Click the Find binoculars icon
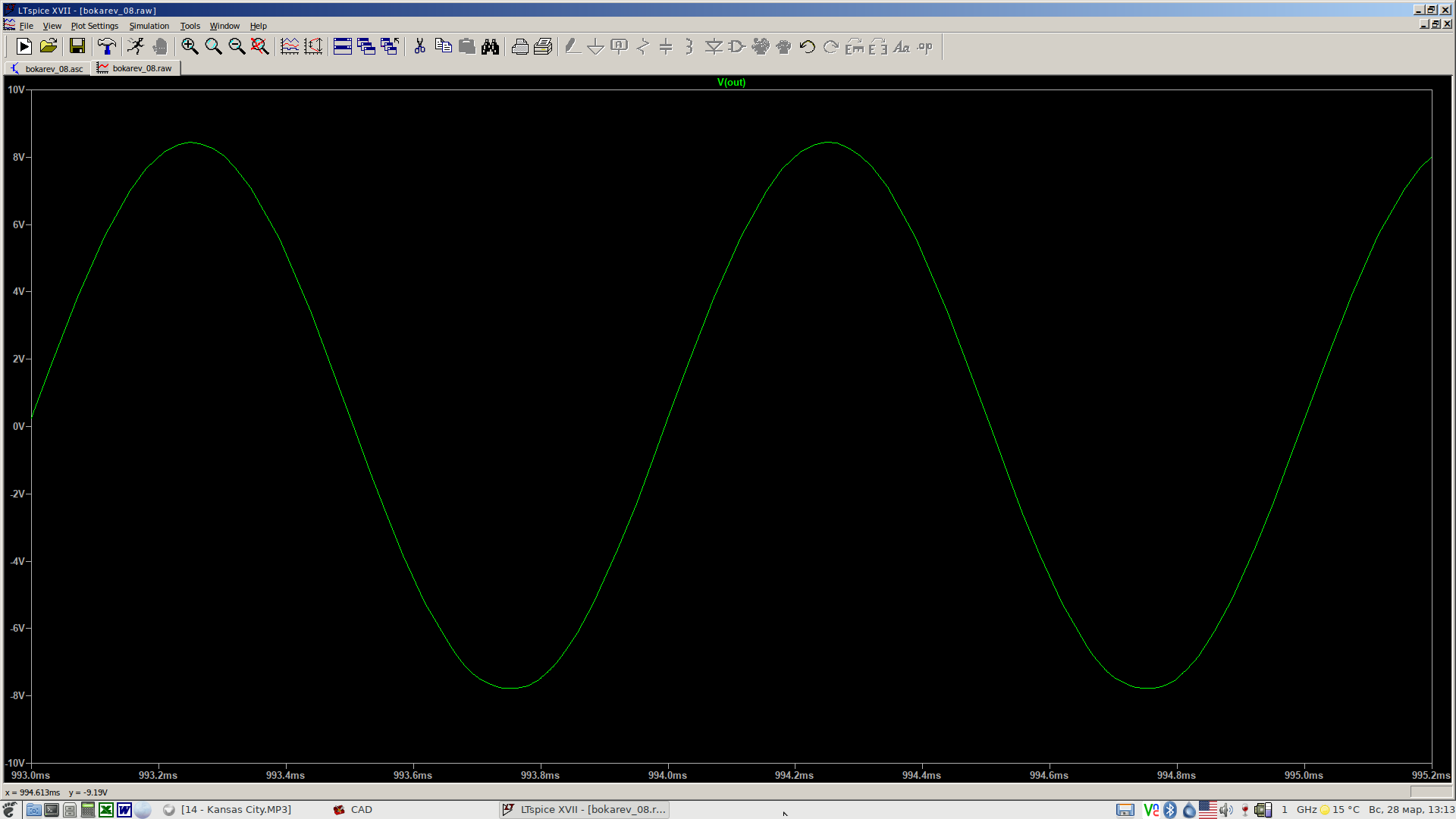The height and width of the screenshot is (819, 1456). (490, 47)
